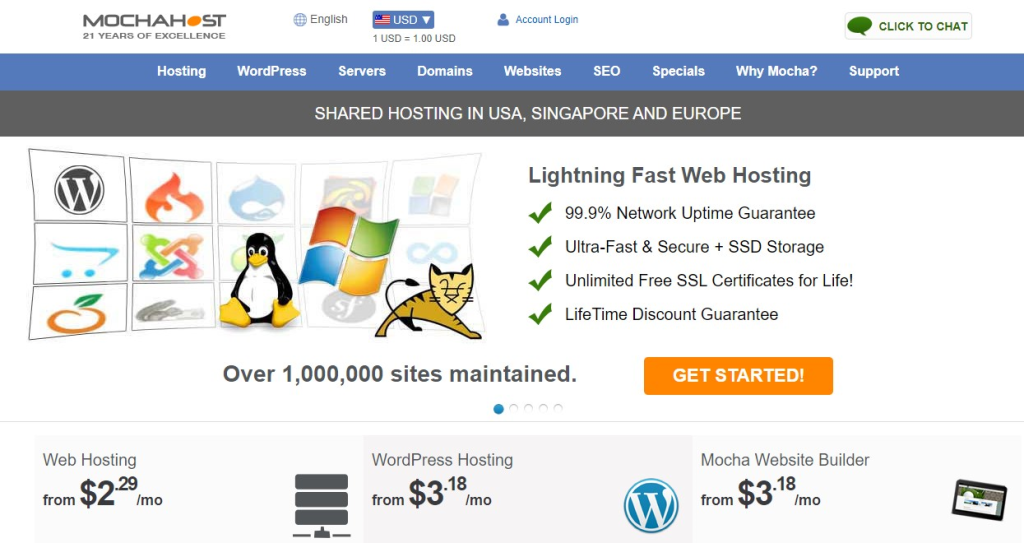Click the Mocha Website Builder heading
Screen dimensions: 1024x543
785,460
